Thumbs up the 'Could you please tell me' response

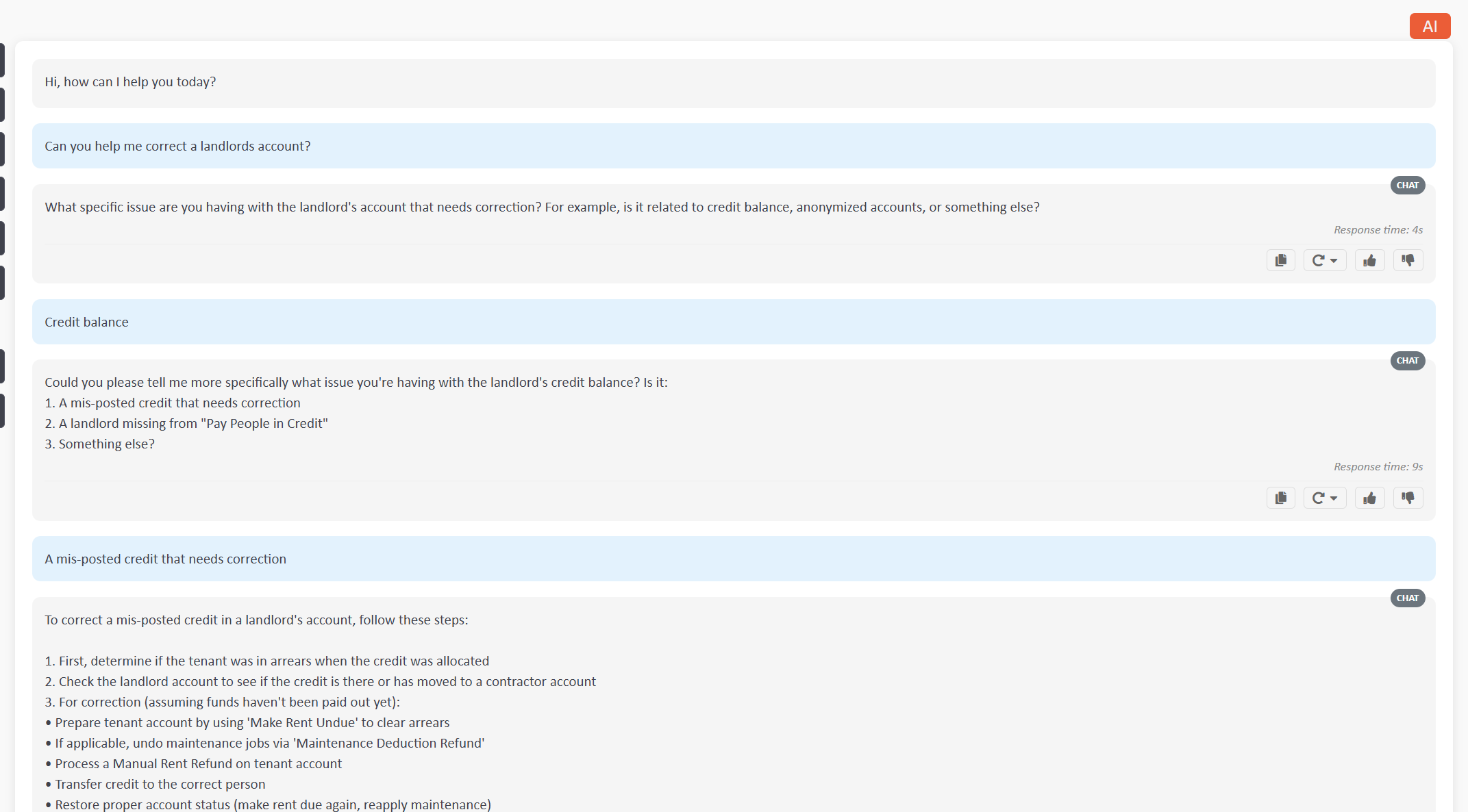[x=1369, y=498]
